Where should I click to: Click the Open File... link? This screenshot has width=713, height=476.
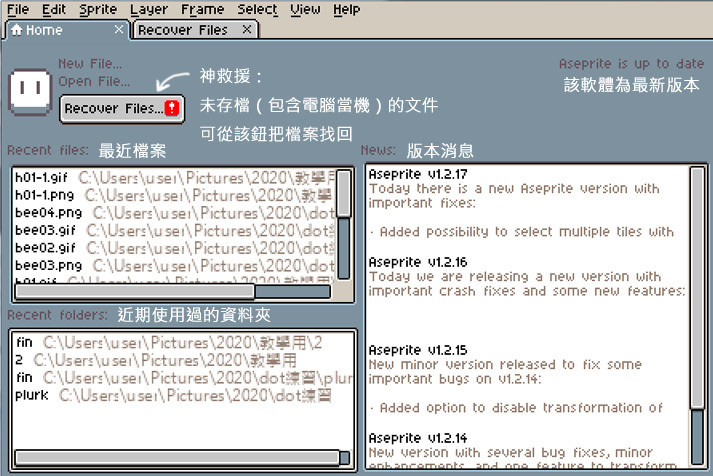[93, 81]
